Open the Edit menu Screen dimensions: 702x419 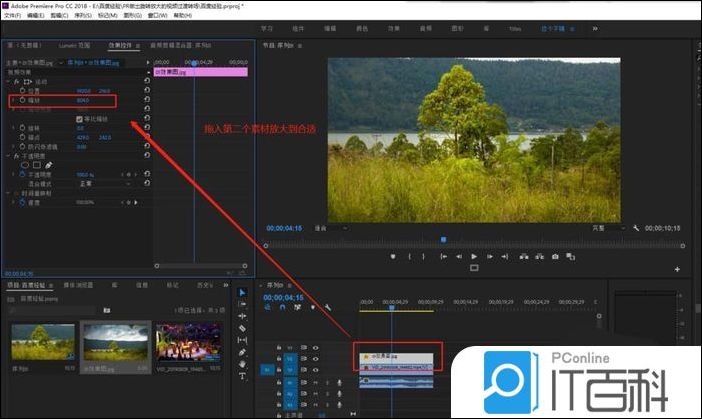click(36, 15)
